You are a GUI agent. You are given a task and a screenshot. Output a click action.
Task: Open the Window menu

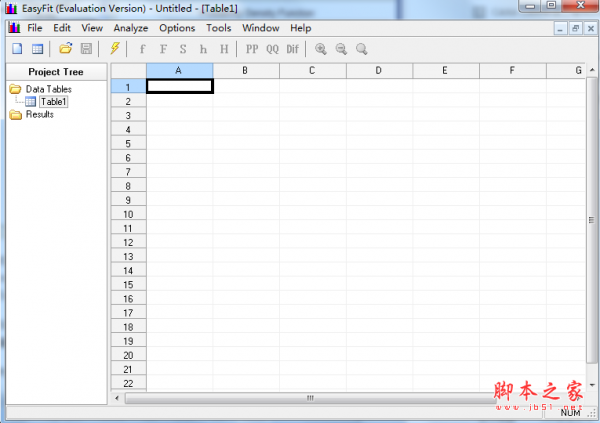(x=261, y=28)
